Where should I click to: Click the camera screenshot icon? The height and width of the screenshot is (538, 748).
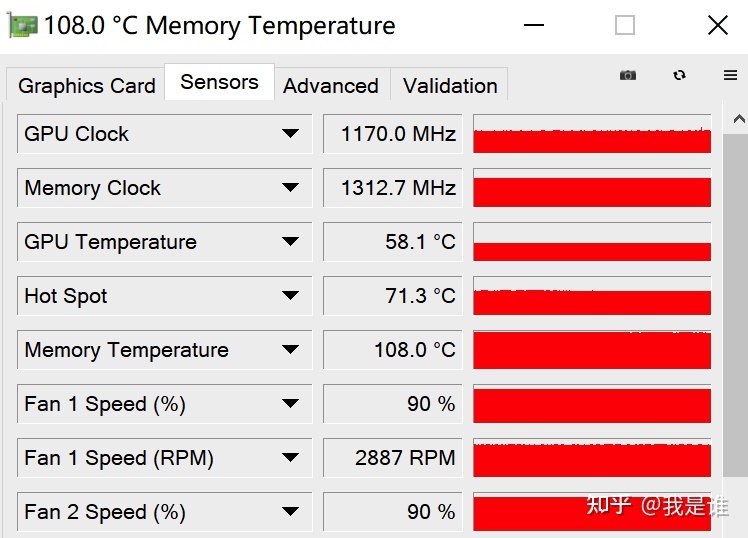point(628,75)
